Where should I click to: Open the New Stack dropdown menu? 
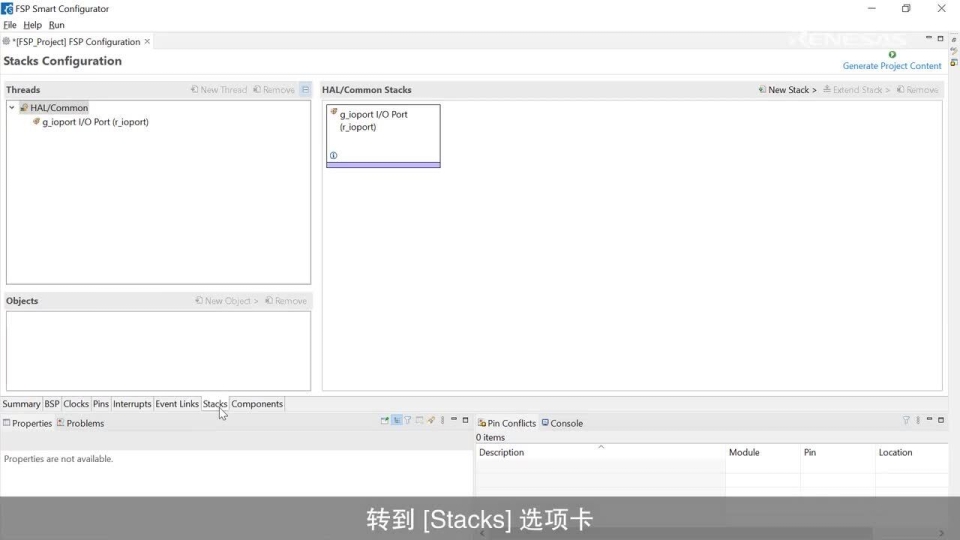coord(787,90)
